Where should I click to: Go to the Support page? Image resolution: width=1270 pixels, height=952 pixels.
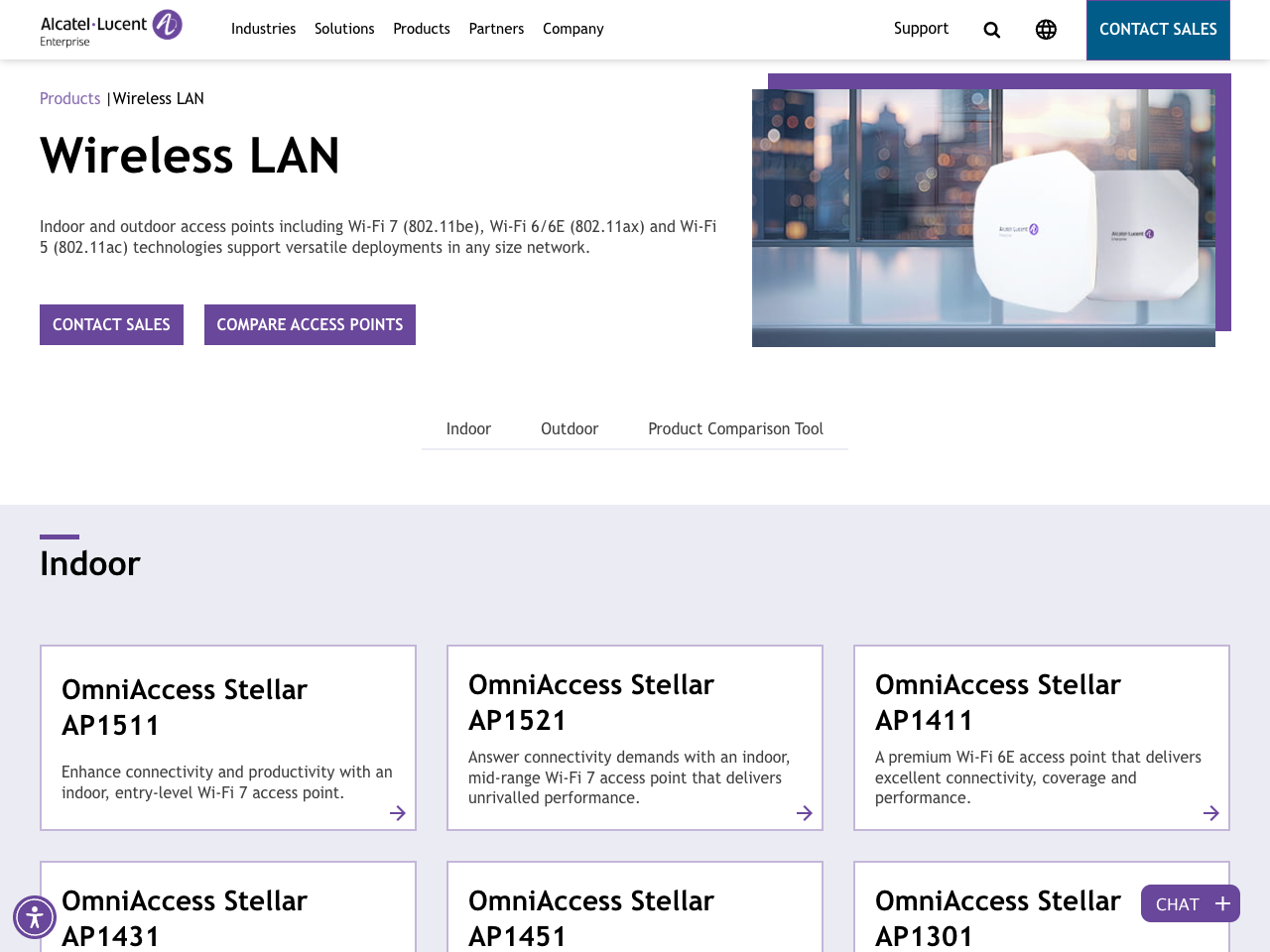(x=921, y=29)
